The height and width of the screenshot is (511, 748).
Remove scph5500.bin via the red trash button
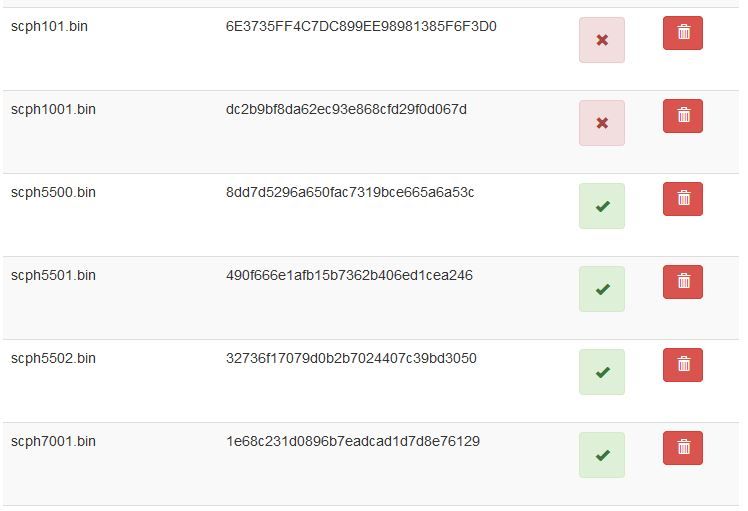(x=682, y=199)
